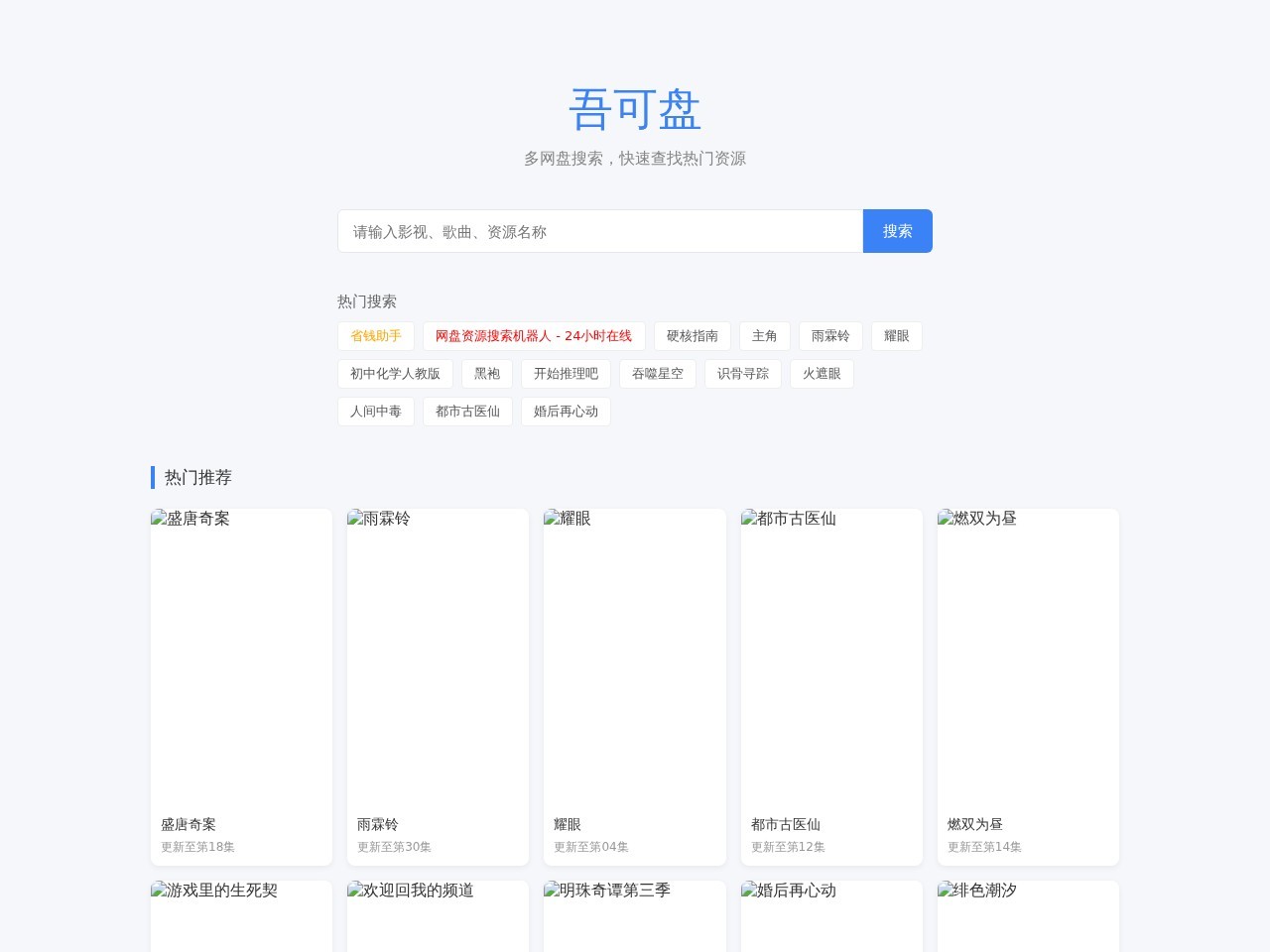Screen dimensions: 1270x952
Task: Click the 吾可盘 site logo title
Action: [635, 109]
